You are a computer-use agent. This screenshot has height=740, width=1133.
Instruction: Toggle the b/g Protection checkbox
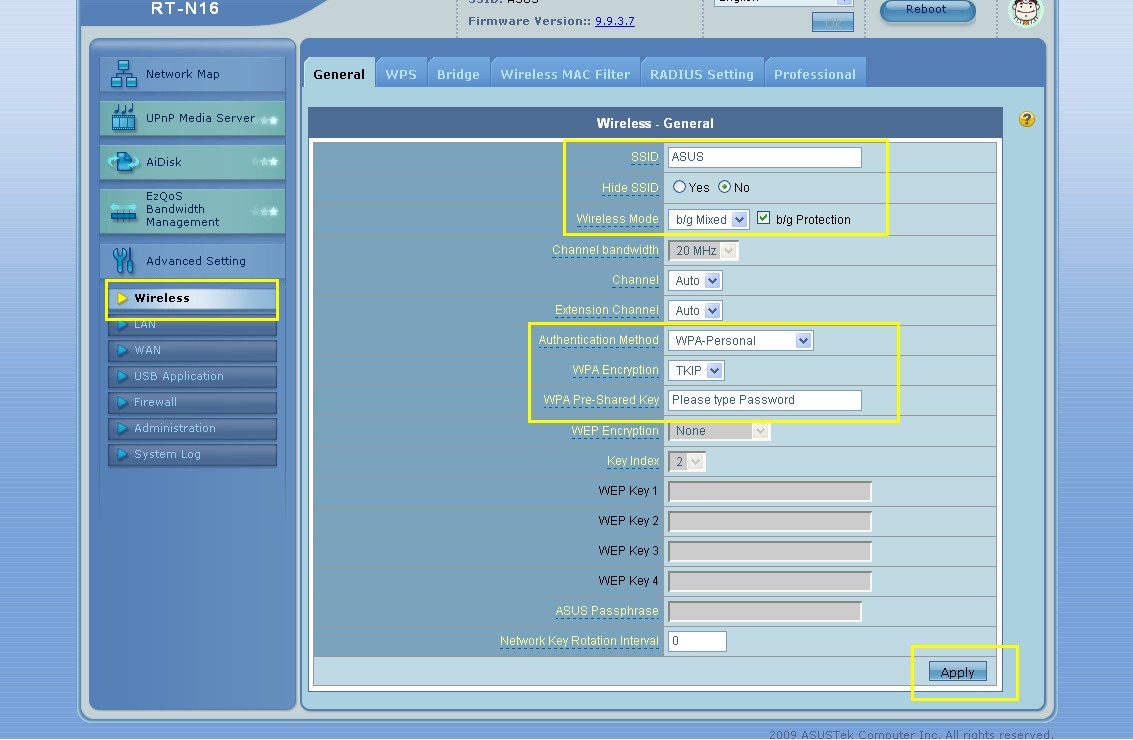tap(764, 218)
